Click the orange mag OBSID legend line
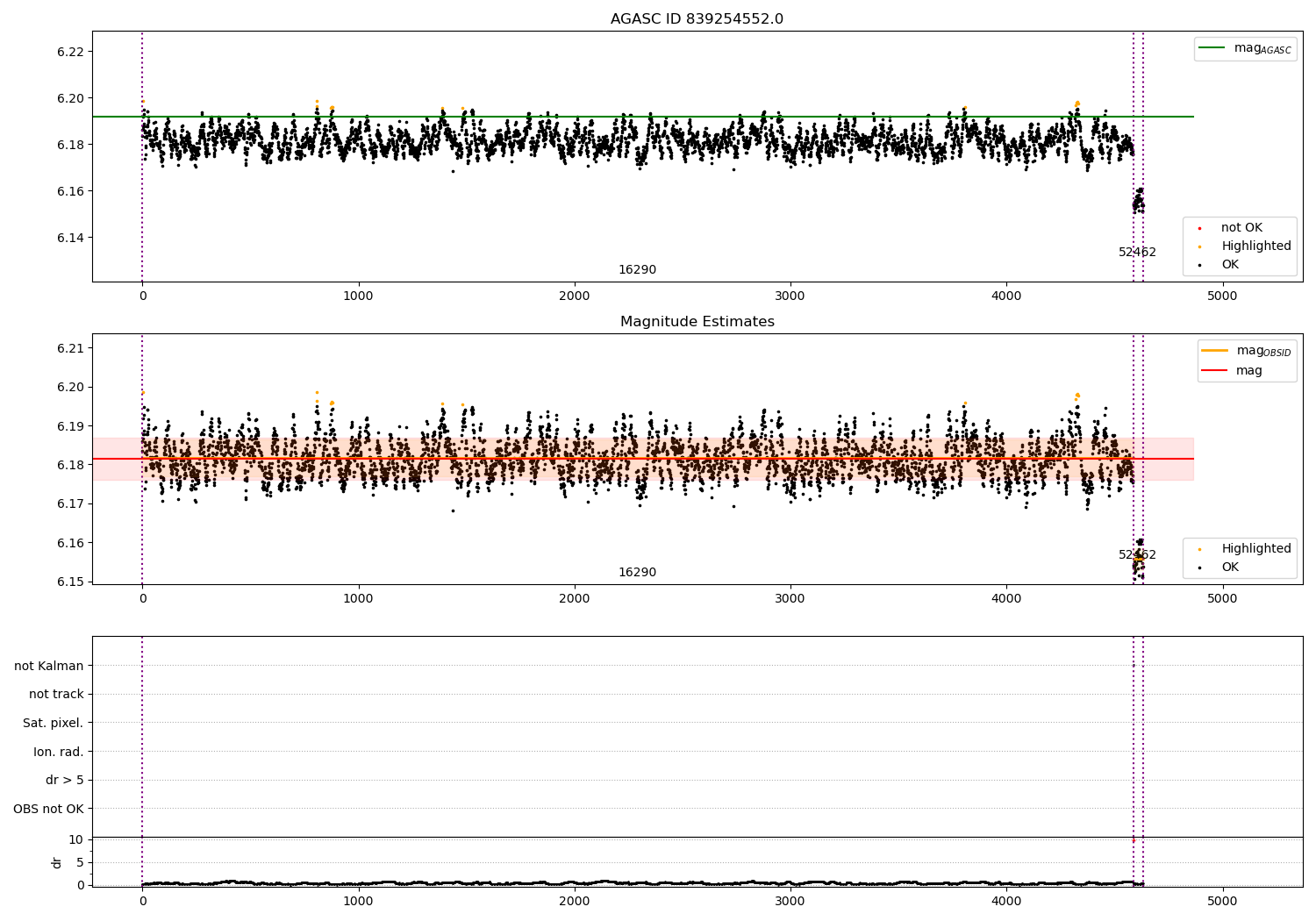The width and height of the screenshot is (1316, 921). (x=1215, y=351)
